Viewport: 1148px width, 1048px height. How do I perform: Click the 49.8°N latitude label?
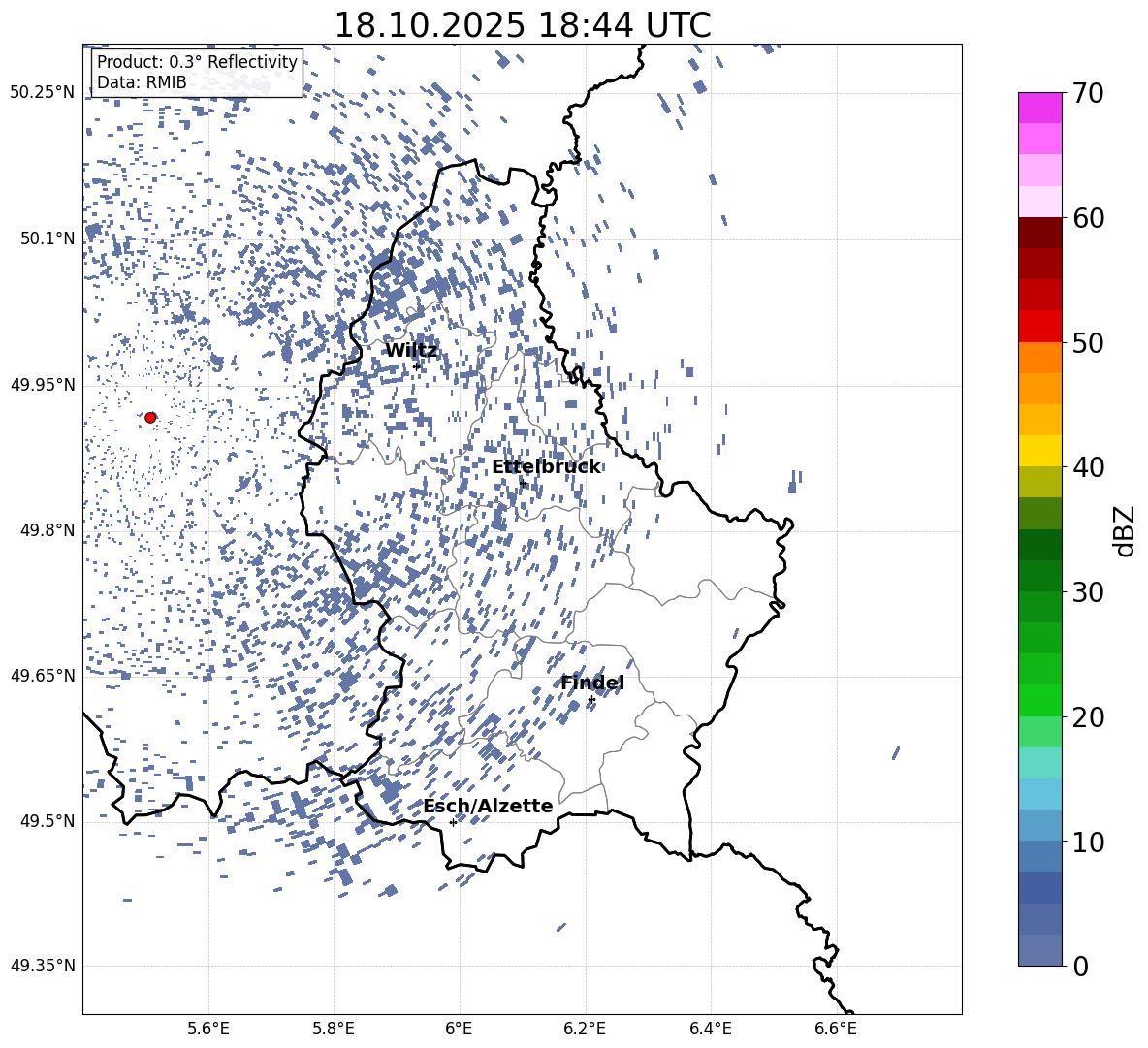(x=47, y=530)
